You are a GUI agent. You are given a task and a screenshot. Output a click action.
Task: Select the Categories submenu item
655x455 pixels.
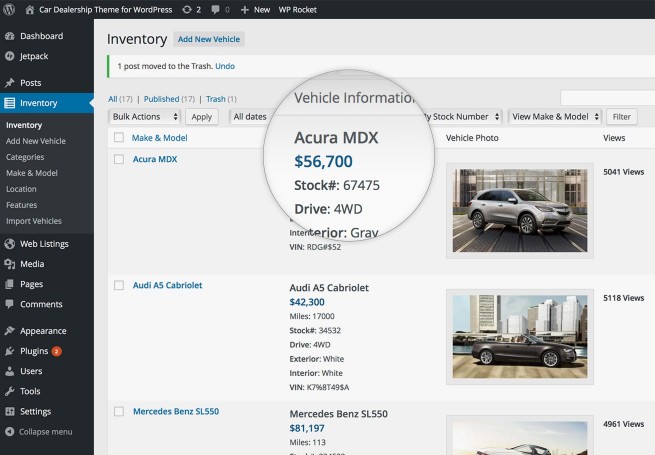[x=25, y=157]
